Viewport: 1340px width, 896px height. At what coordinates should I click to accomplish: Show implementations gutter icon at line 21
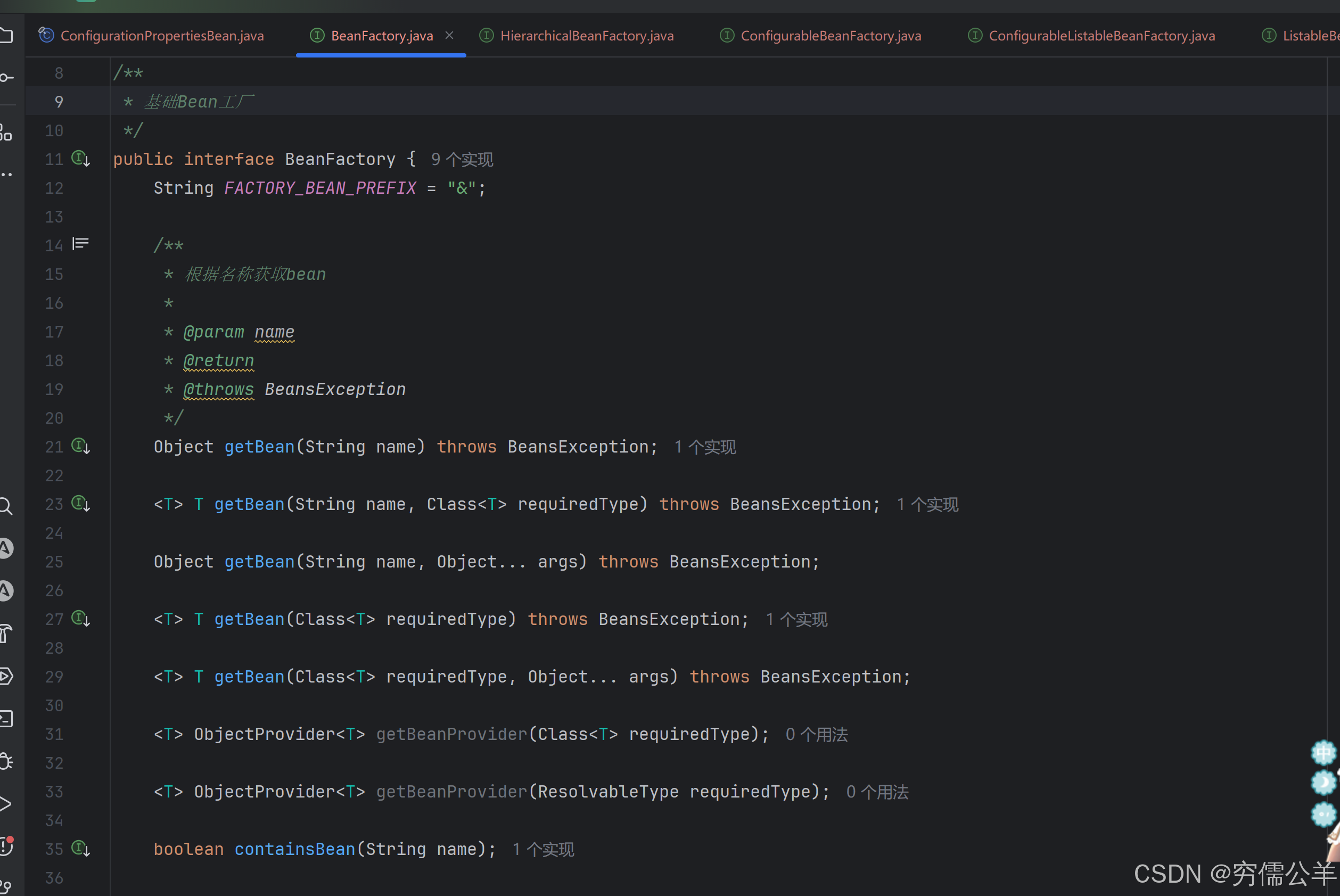(80, 446)
